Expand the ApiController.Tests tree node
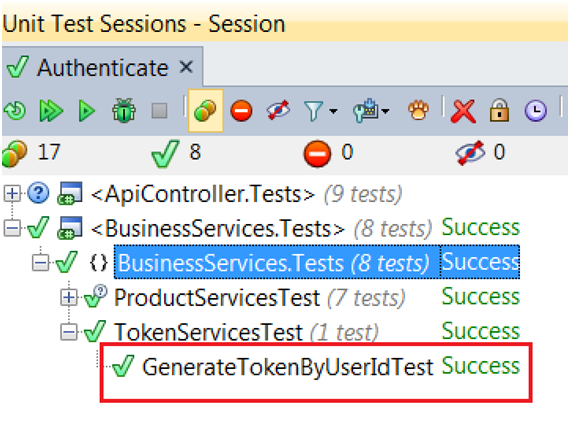The height and width of the screenshot is (430, 570). pos(12,193)
